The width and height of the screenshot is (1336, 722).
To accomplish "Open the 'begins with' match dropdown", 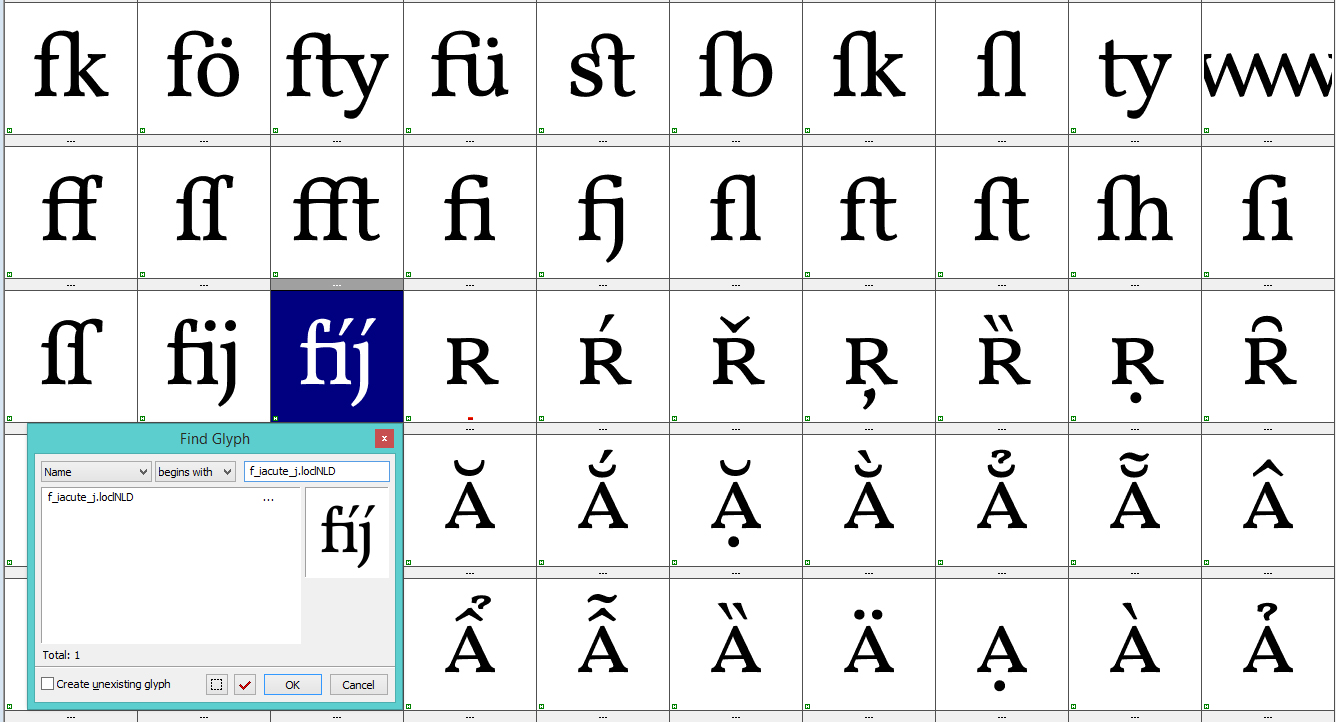I will (195, 472).
